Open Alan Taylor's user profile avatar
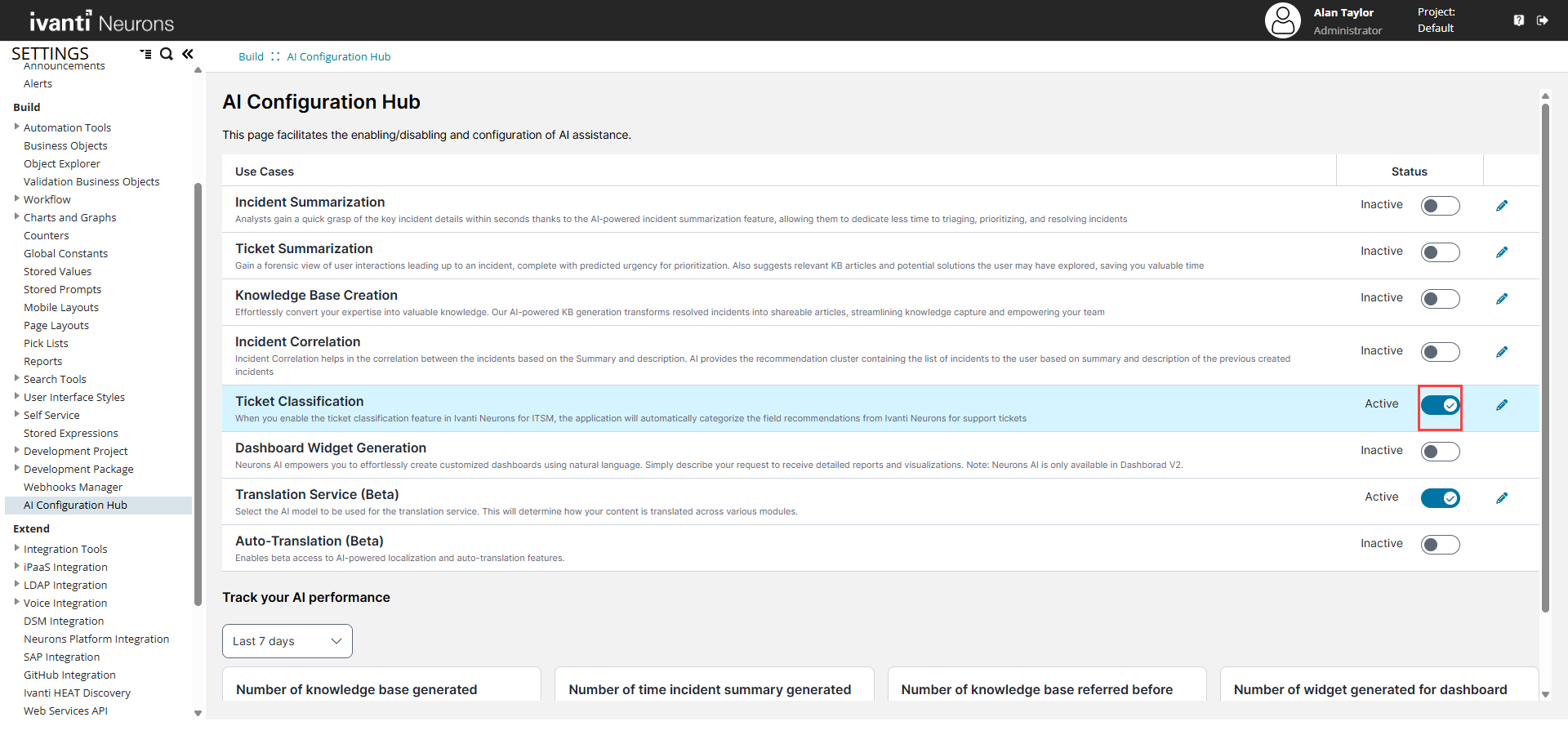 coord(1282,20)
